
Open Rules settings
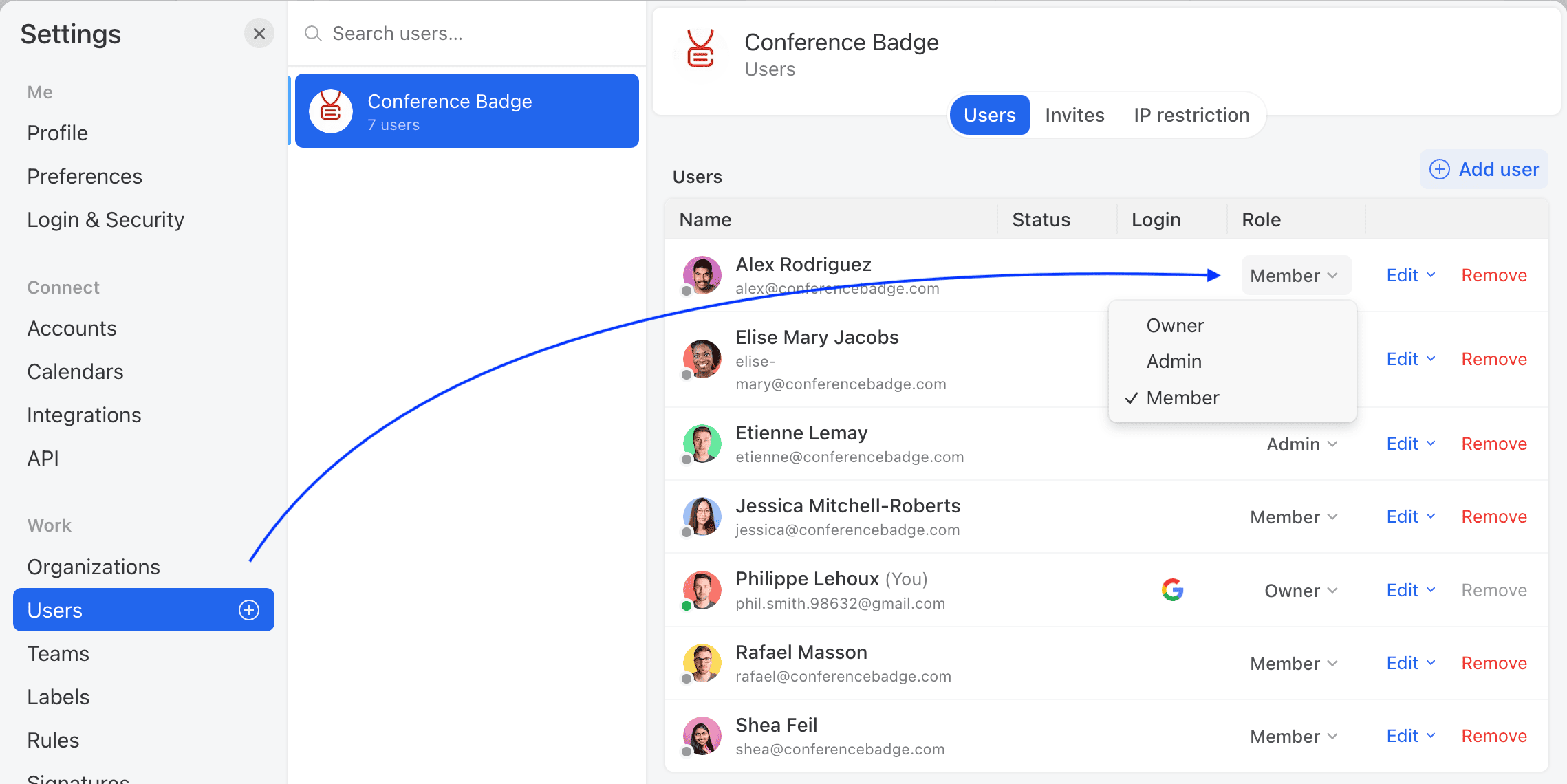point(144,740)
